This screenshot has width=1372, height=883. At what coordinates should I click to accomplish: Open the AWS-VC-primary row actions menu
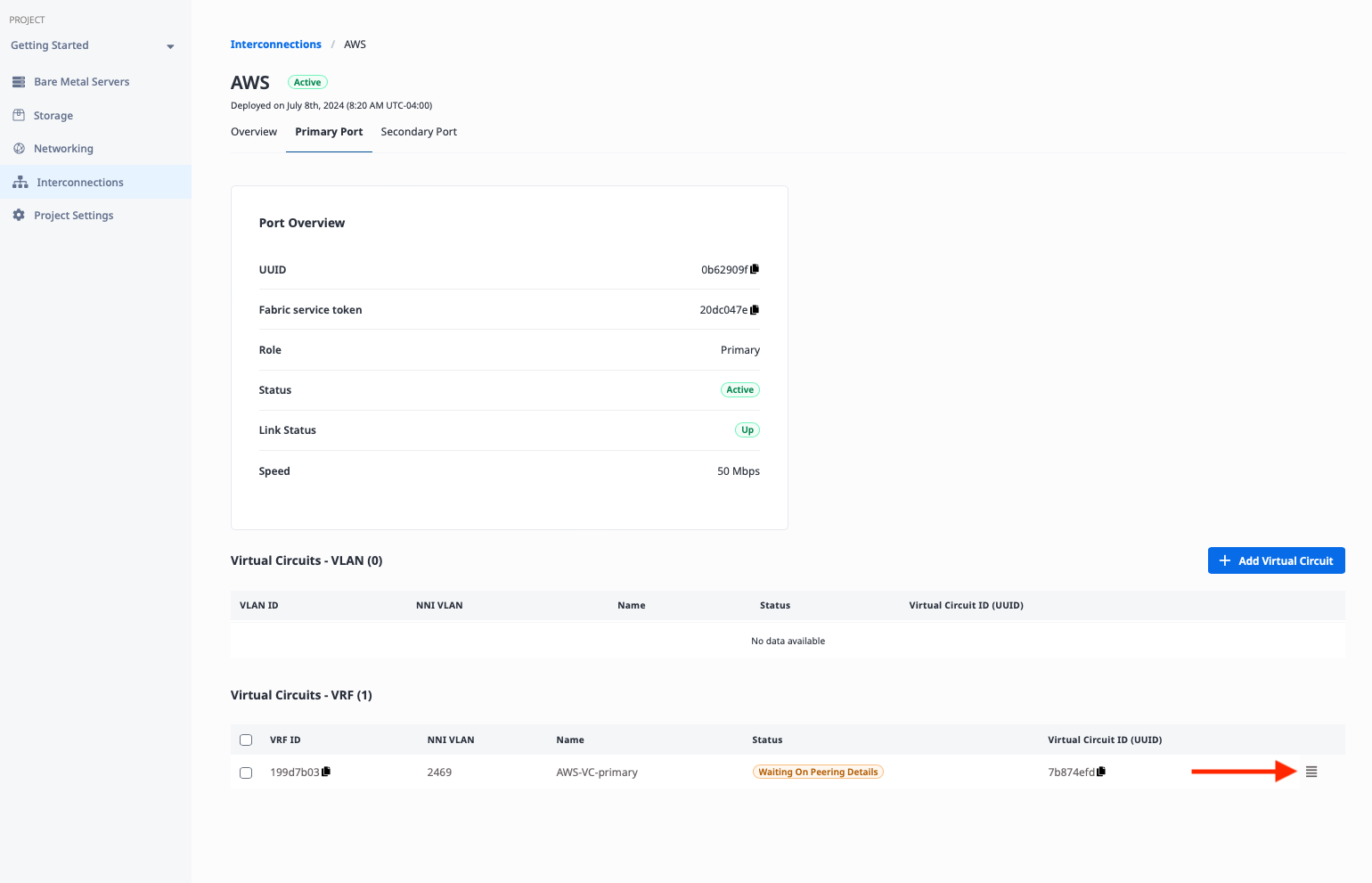[x=1311, y=772]
